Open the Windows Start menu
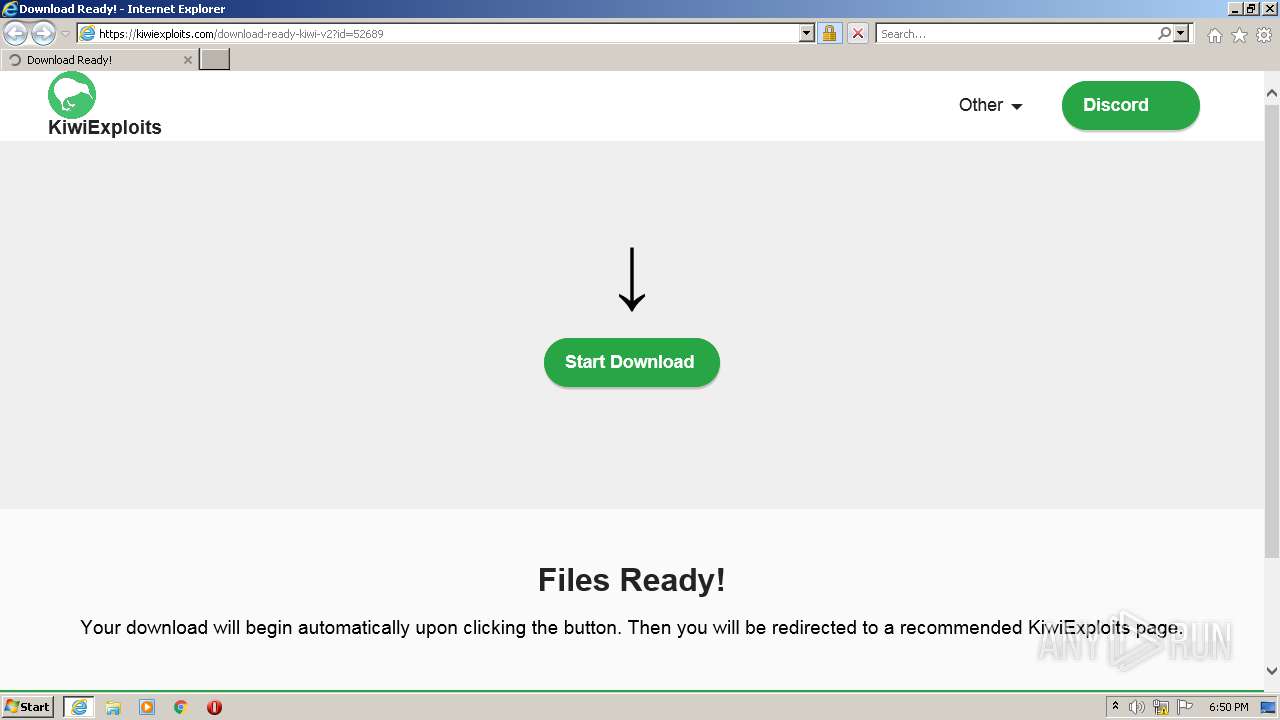Screen dimensions: 1280x720 click(x=28, y=706)
